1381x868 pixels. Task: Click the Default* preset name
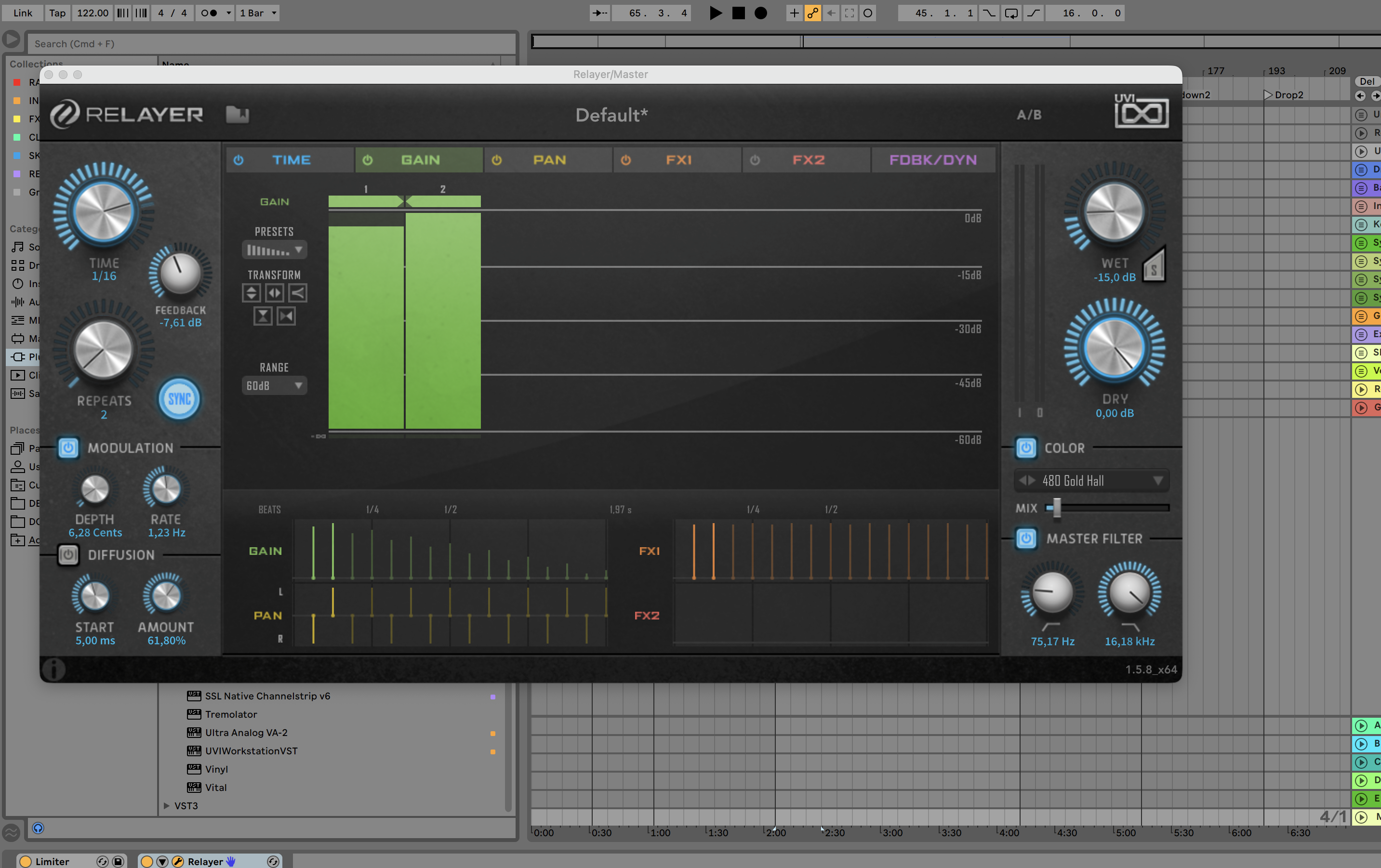click(x=611, y=115)
